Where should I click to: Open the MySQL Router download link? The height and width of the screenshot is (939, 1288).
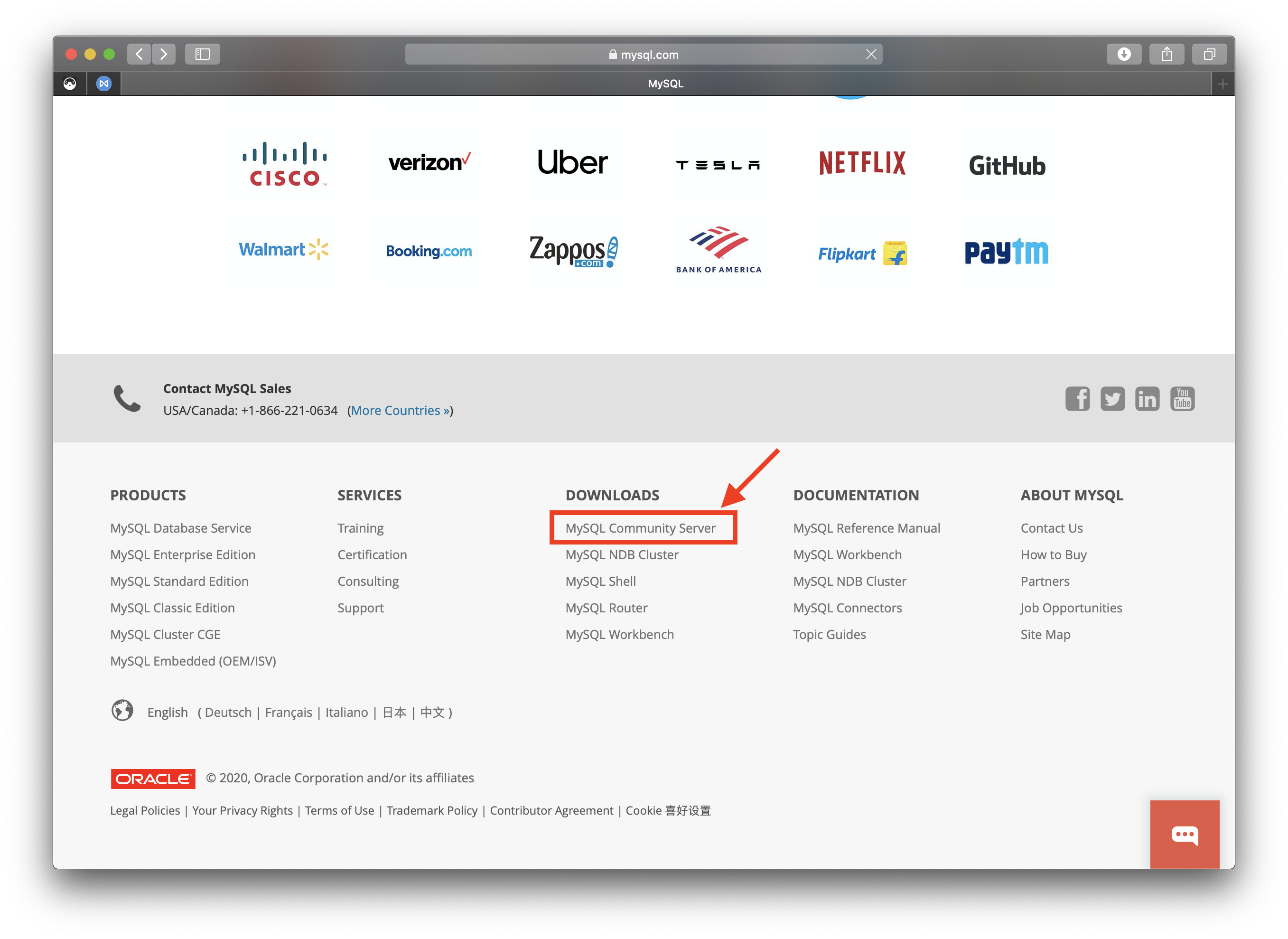(606, 608)
